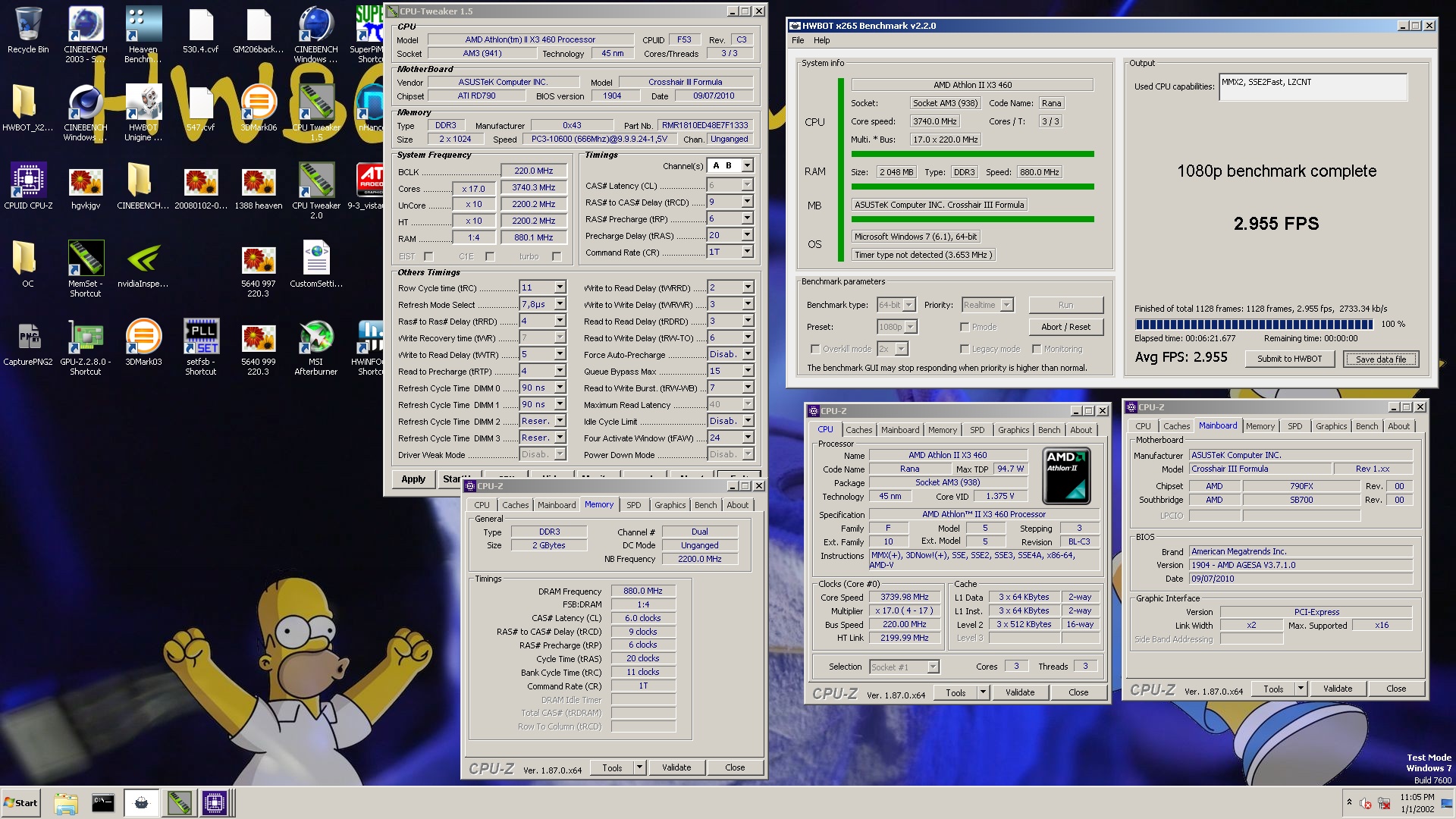Open Priority Realtime dropdown
The height and width of the screenshot is (819, 1456).
1006,305
